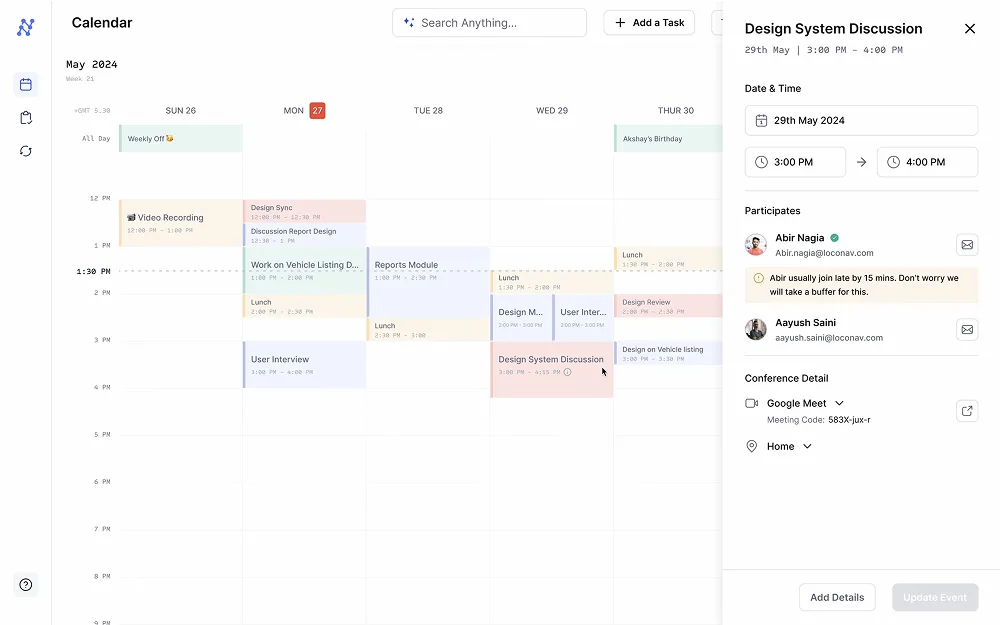Expand the Home location dropdown
This screenshot has height=625, width=1000.
807,446
